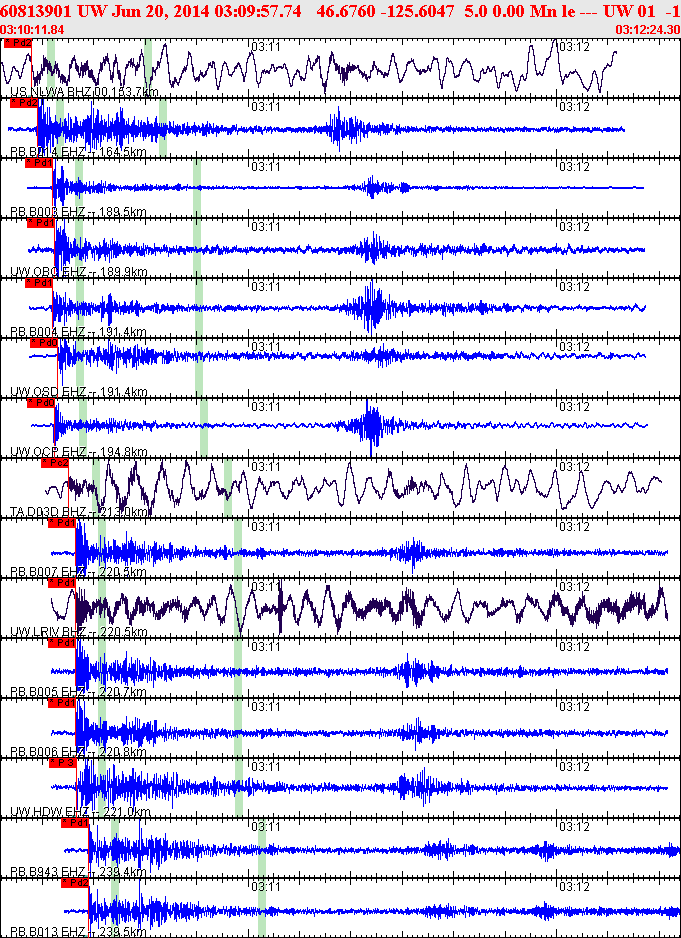Click the PB.B007 EHZ 220.5km station label
The image size is (681, 938).
pos(78,572)
